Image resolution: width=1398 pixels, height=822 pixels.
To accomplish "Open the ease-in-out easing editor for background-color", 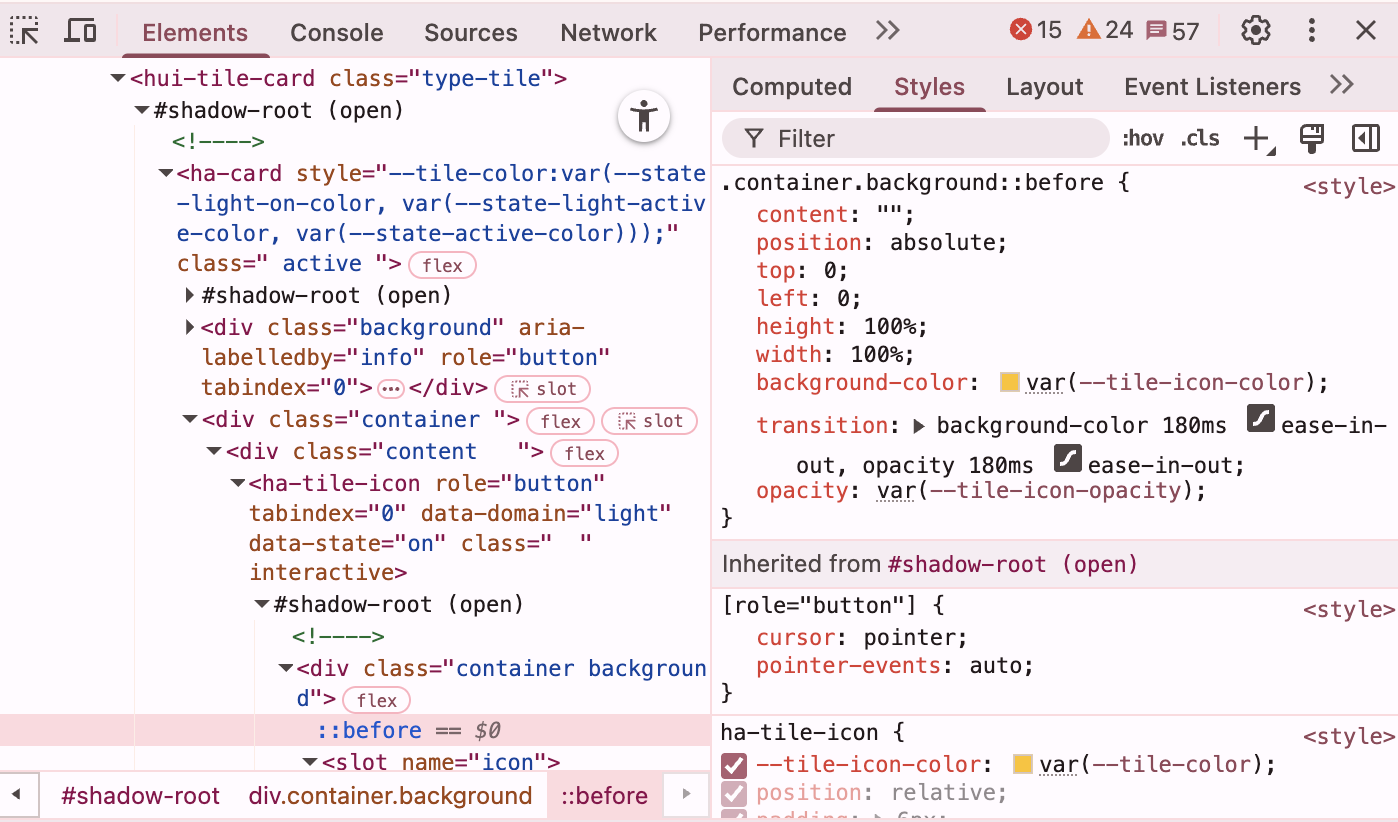I will click(1261, 420).
